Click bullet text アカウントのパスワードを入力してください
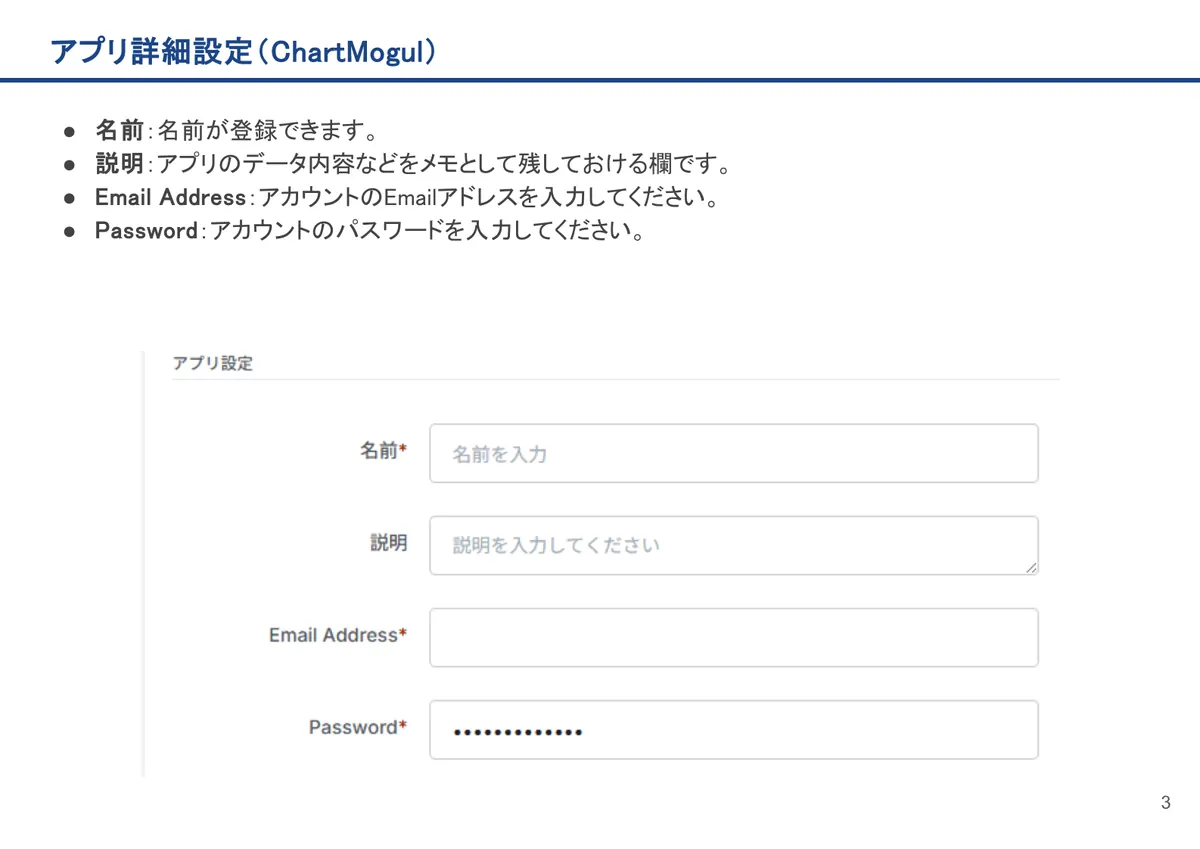 click(x=429, y=230)
